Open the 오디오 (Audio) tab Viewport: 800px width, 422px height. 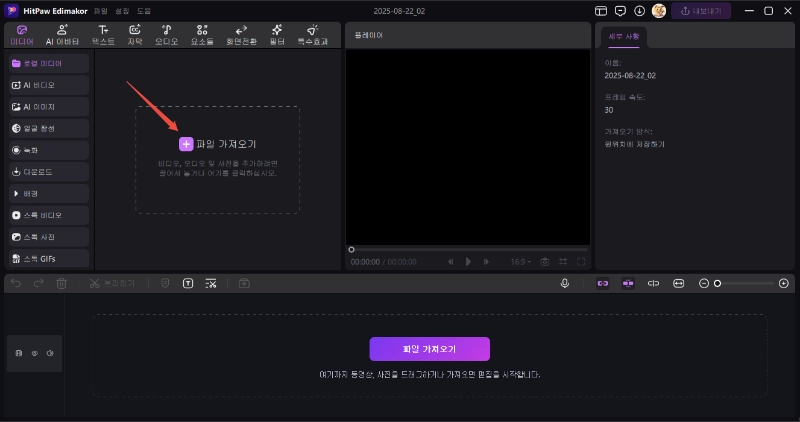tap(166, 35)
